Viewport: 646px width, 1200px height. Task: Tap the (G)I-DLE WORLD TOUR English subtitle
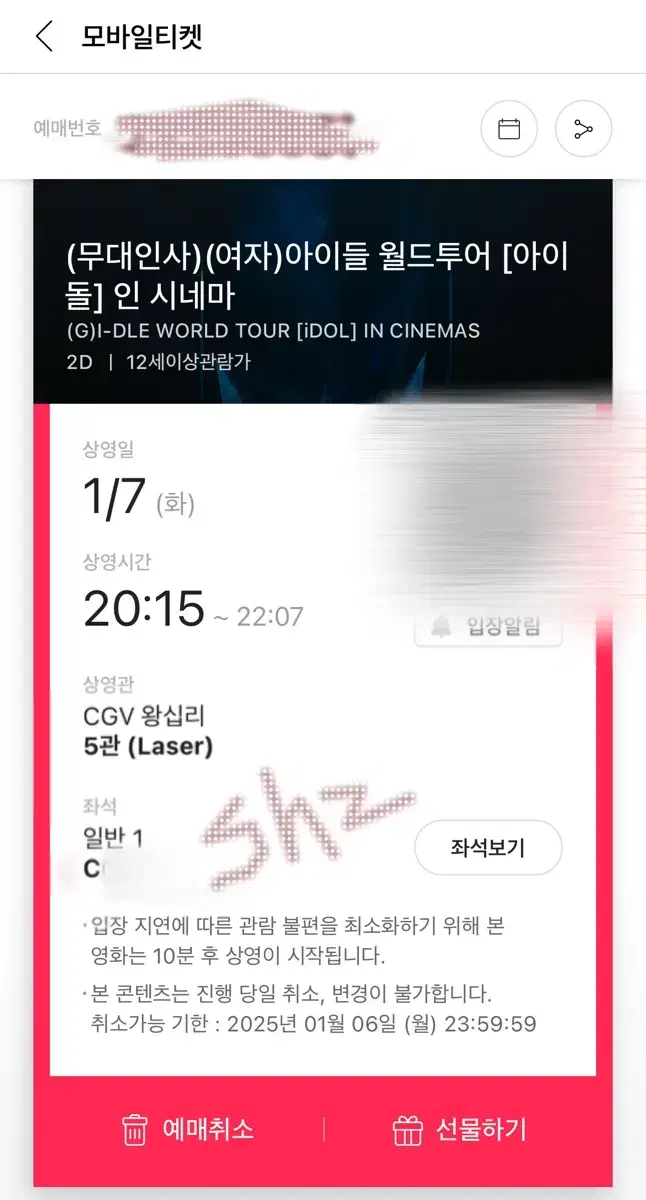[273, 331]
